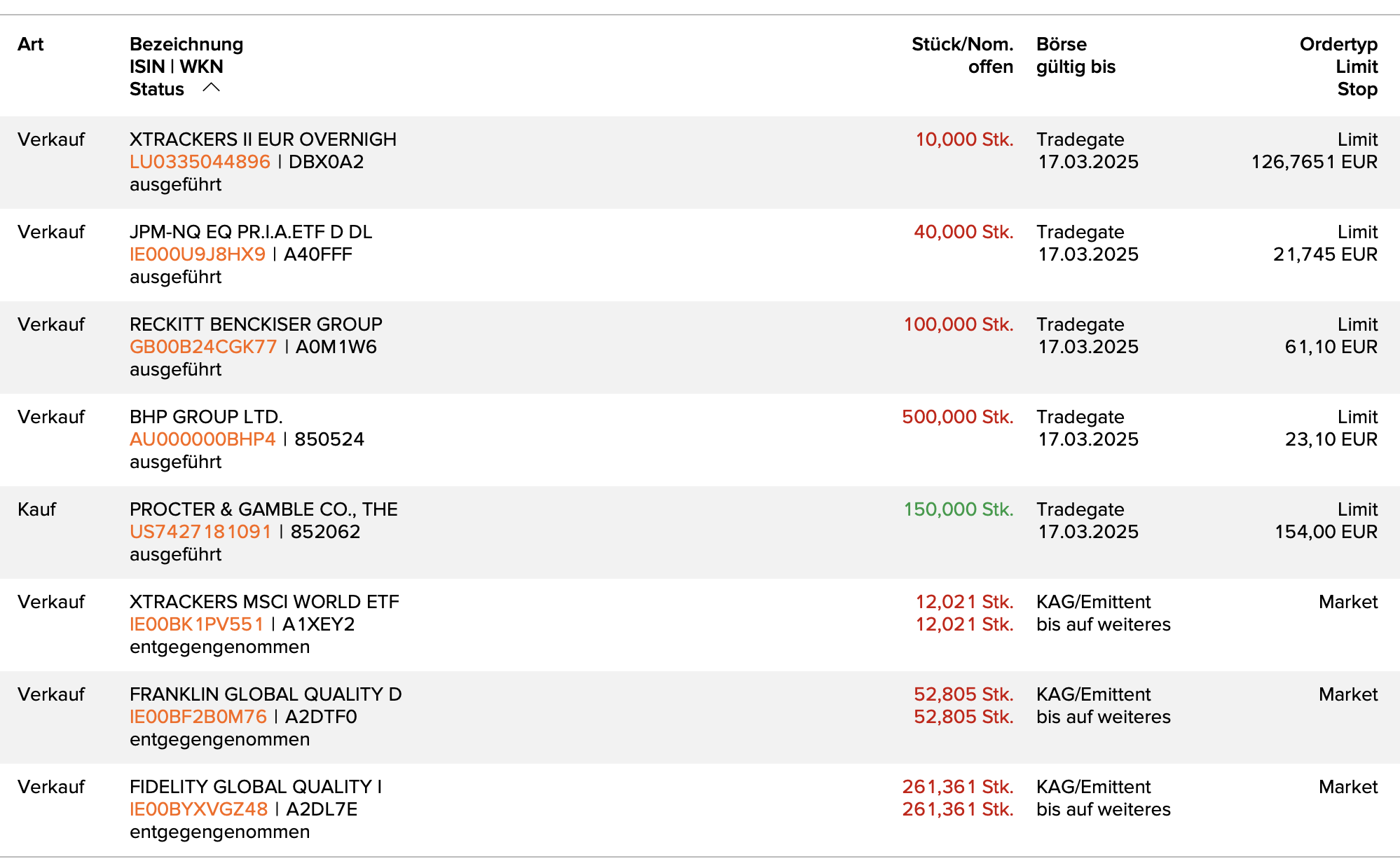Open ISIN link IE00BF2B0M76
1400x866 pixels.
tap(198, 717)
